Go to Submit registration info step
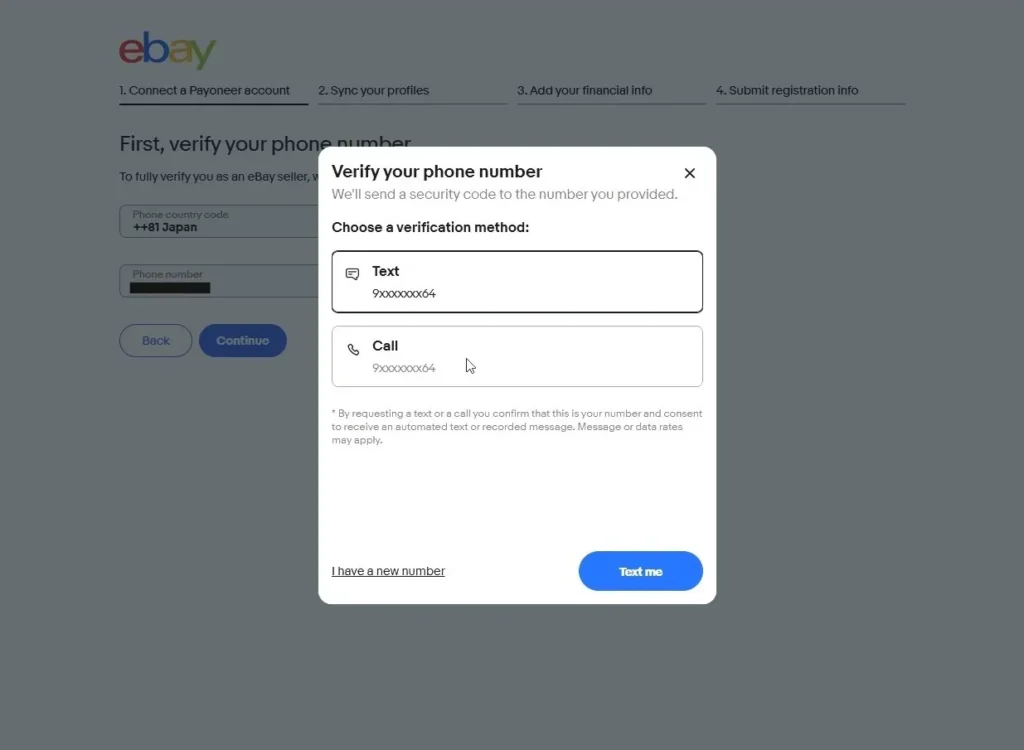The image size is (1024, 750). coord(787,90)
